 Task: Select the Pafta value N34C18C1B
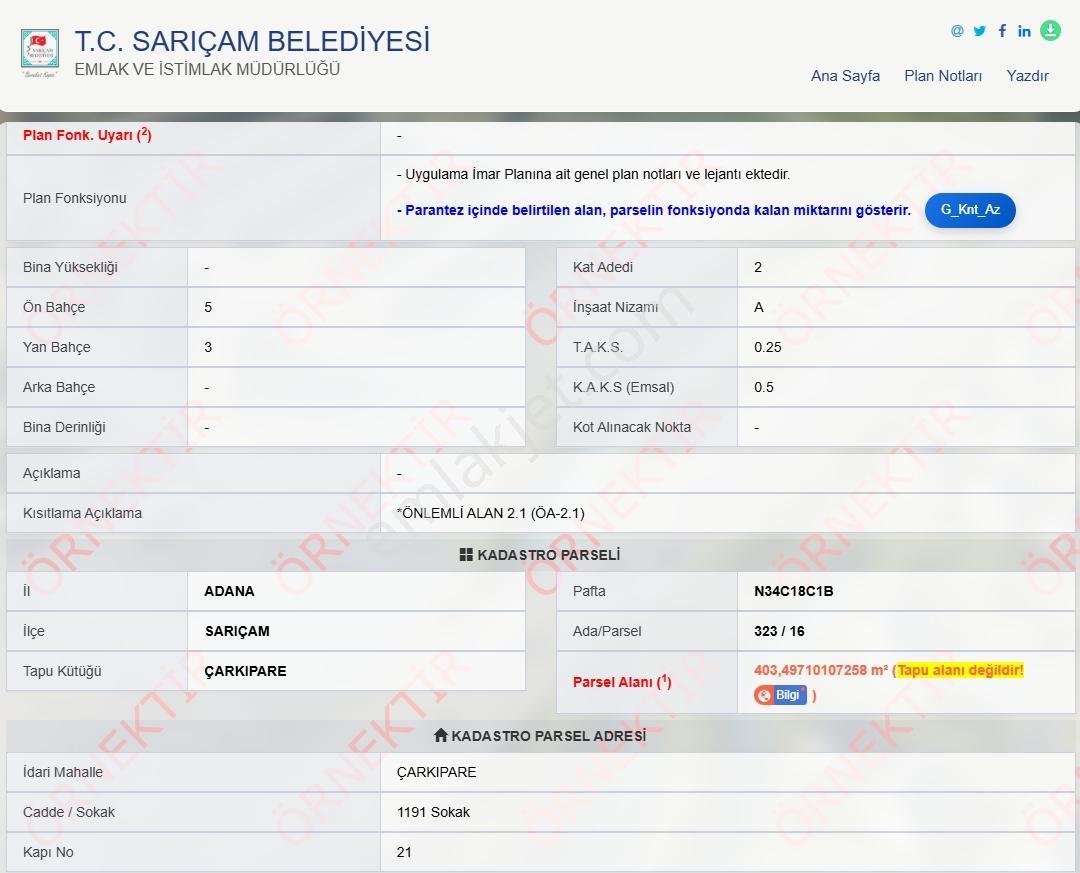(x=793, y=591)
